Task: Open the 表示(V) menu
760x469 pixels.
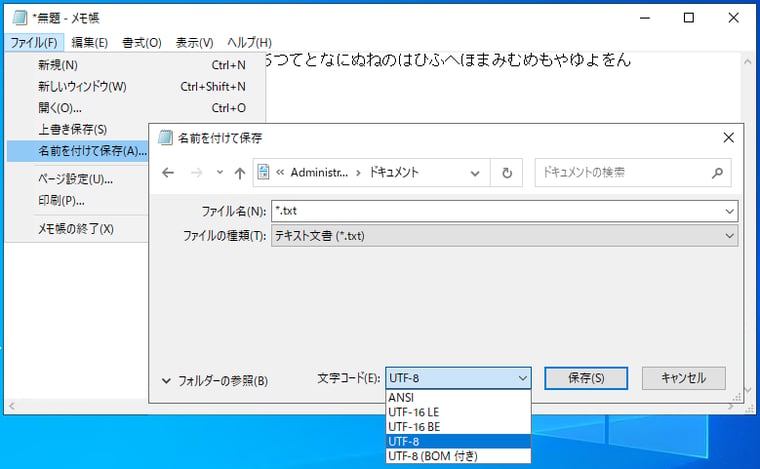Action: [194, 43]
